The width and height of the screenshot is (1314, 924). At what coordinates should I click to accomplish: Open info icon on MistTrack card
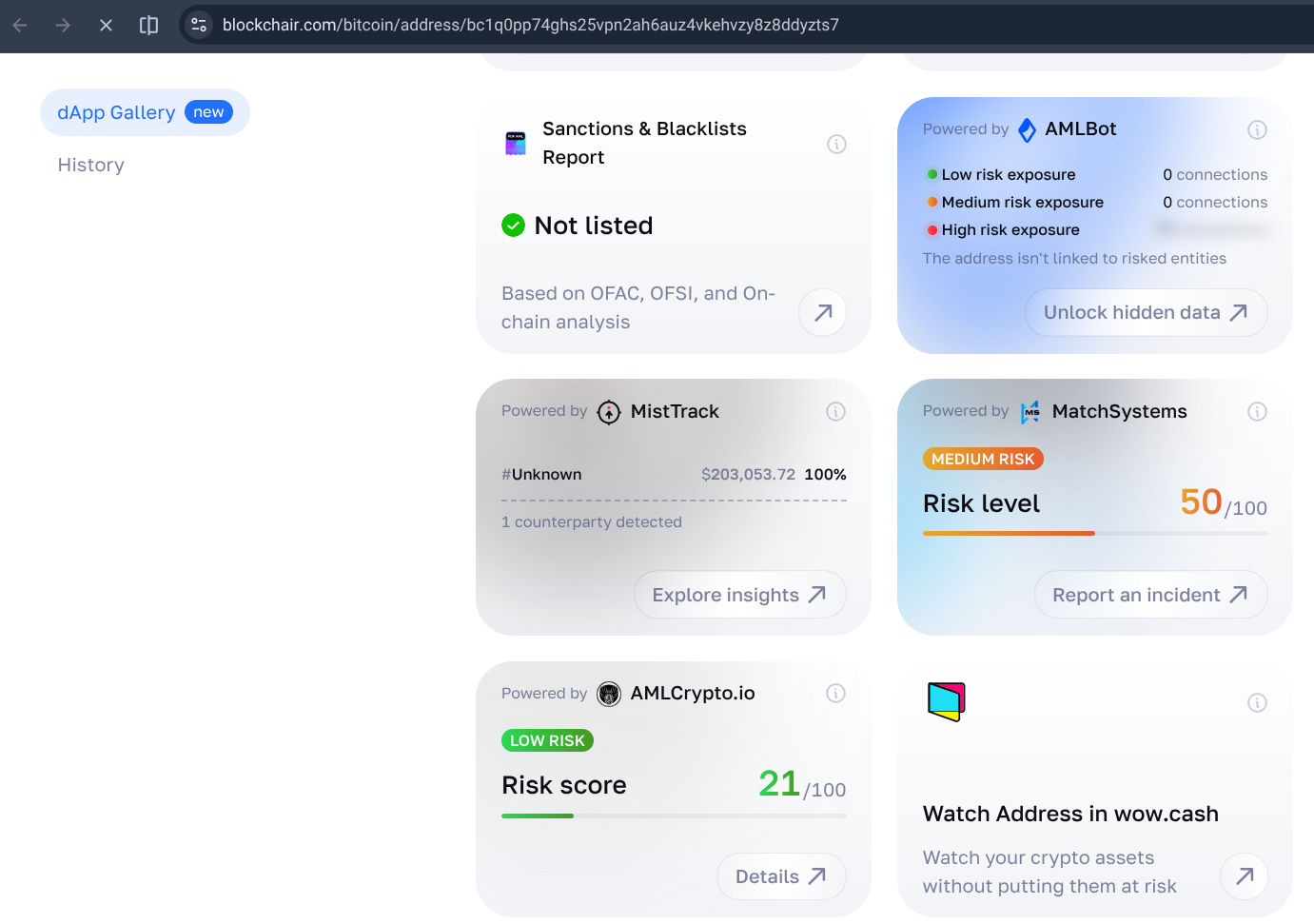(x=835, y=411)
